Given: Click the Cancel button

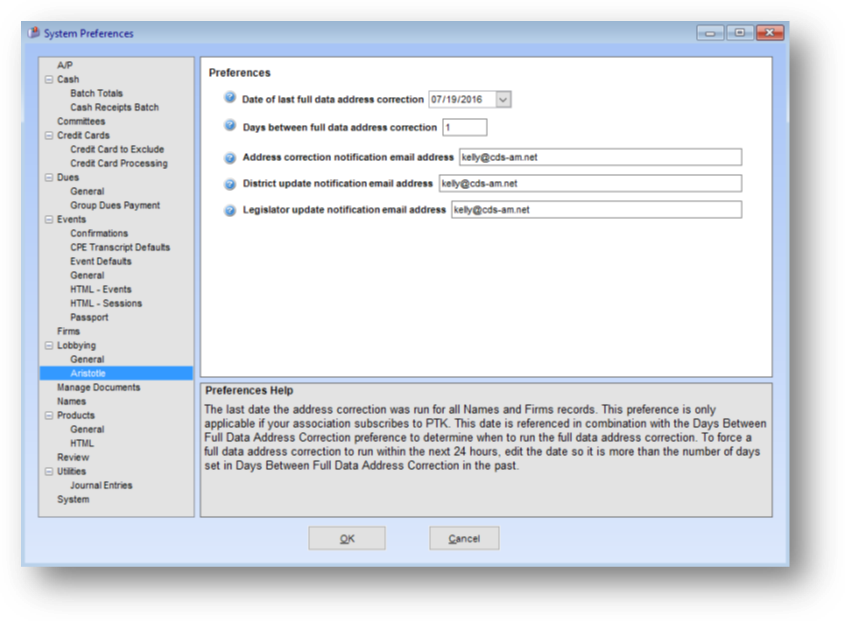Looking at the screenshot, I should pyautogui.click(x=464, y=539).
